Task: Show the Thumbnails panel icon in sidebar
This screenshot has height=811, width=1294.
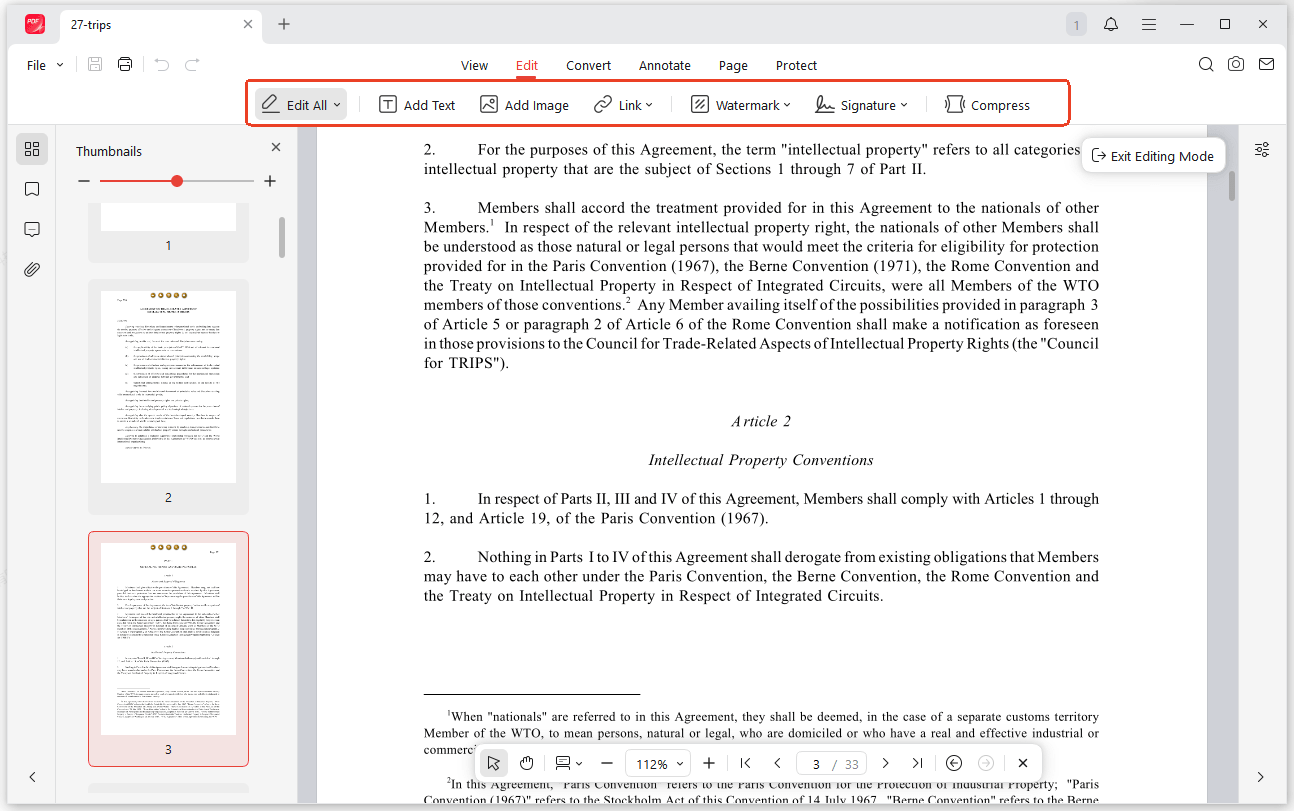Action: point(32,149)
